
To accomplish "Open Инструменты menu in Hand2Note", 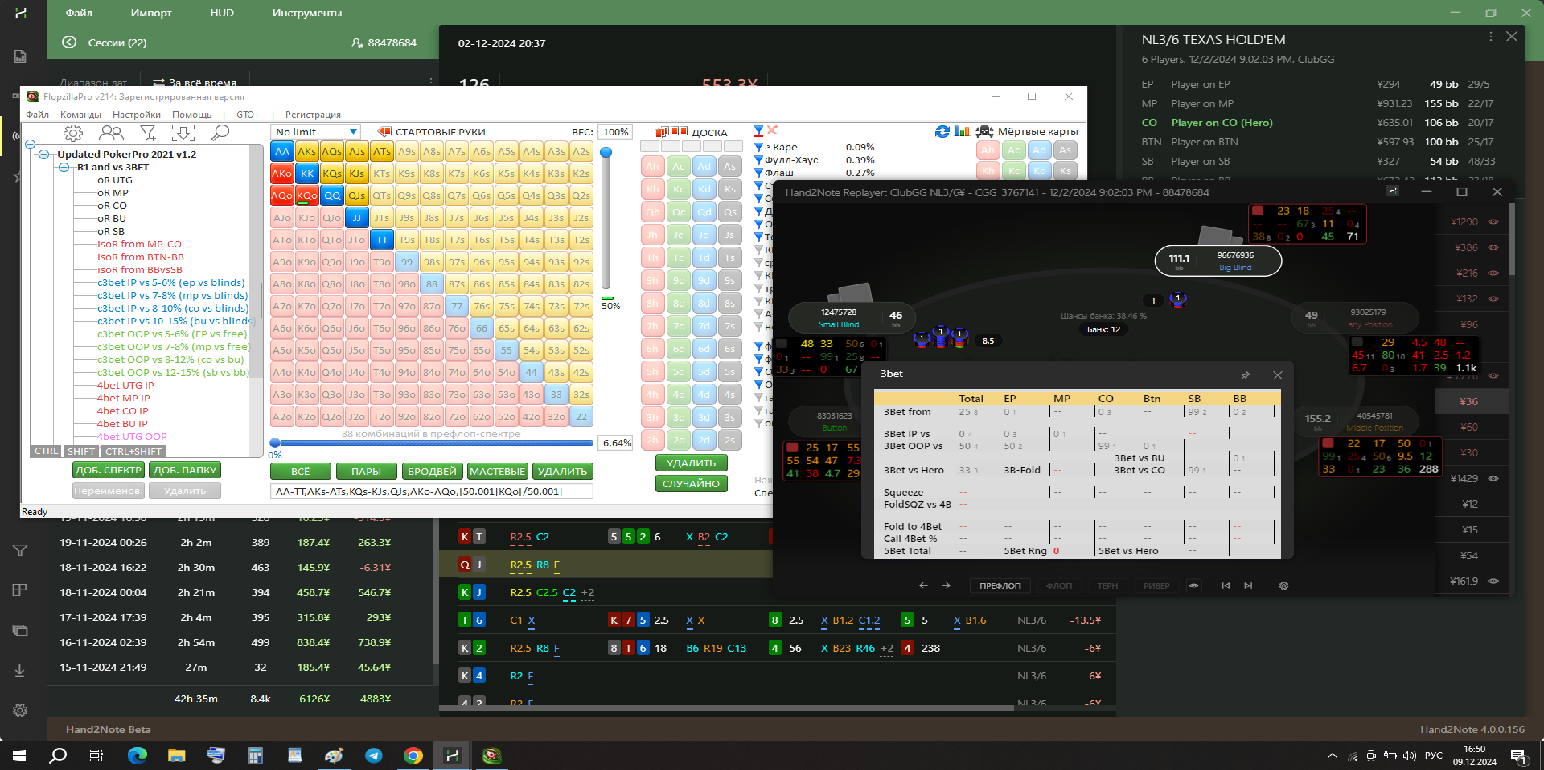I will (307, 15).
